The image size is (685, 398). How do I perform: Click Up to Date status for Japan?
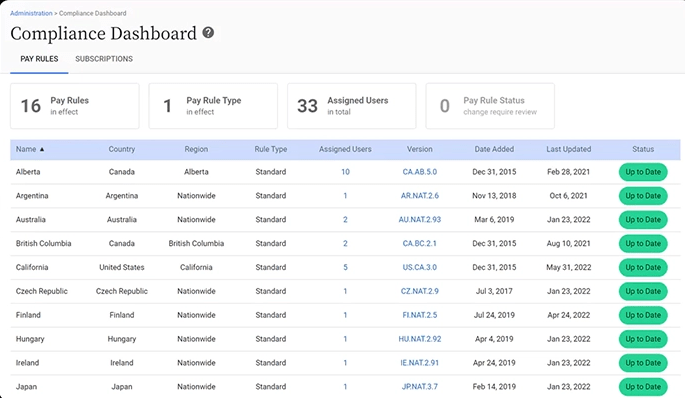tap(643, 387)
